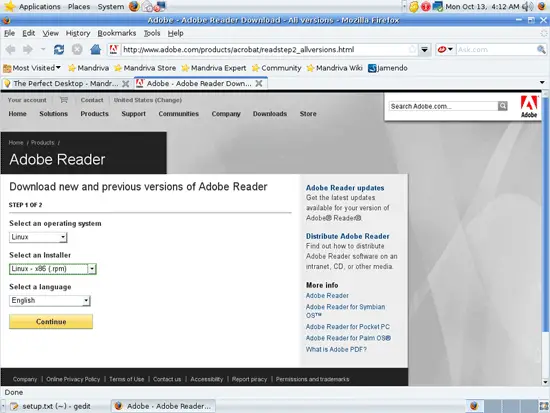Image resolution: width=550 pixels, height=413 pixels.
Task: Click the red update notifier tray icon
Action: (x=425, y=6)
